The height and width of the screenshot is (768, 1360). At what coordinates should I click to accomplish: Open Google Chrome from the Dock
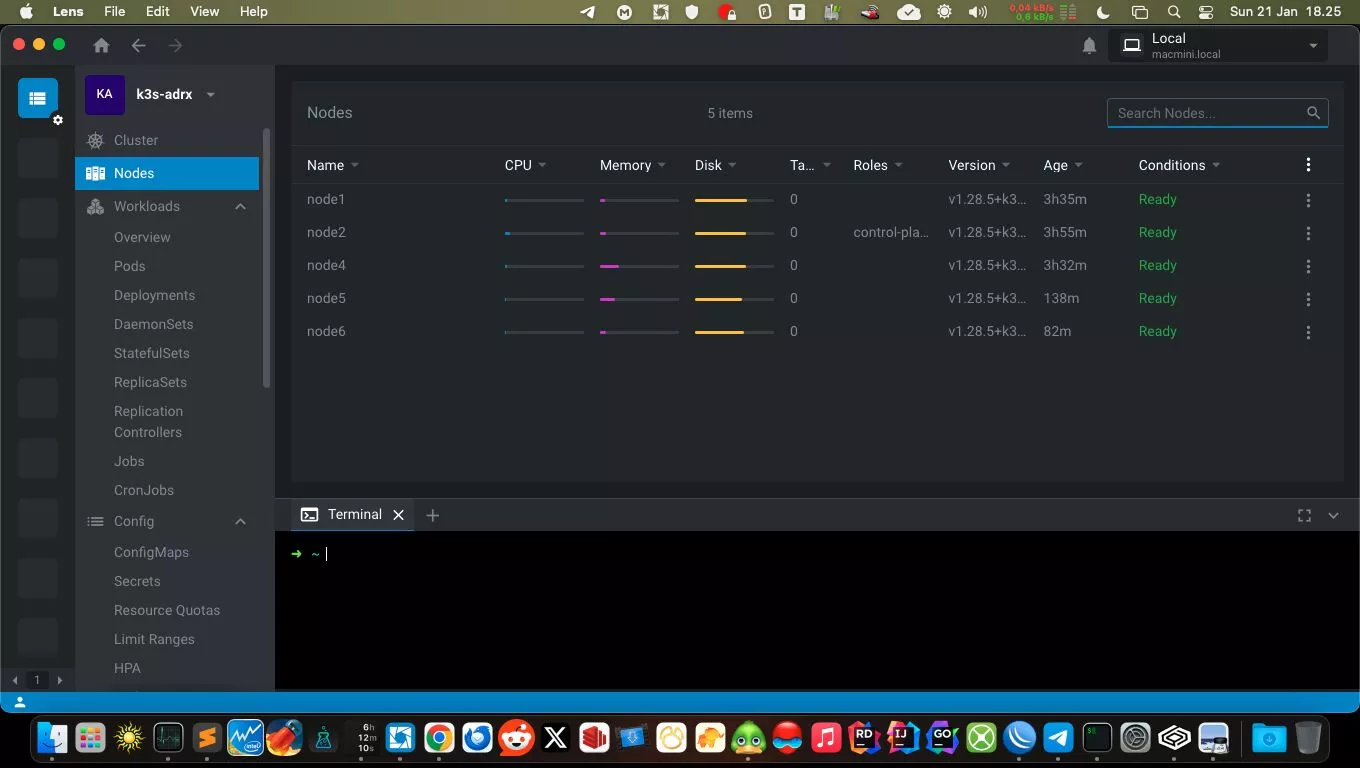click(439, 738)
